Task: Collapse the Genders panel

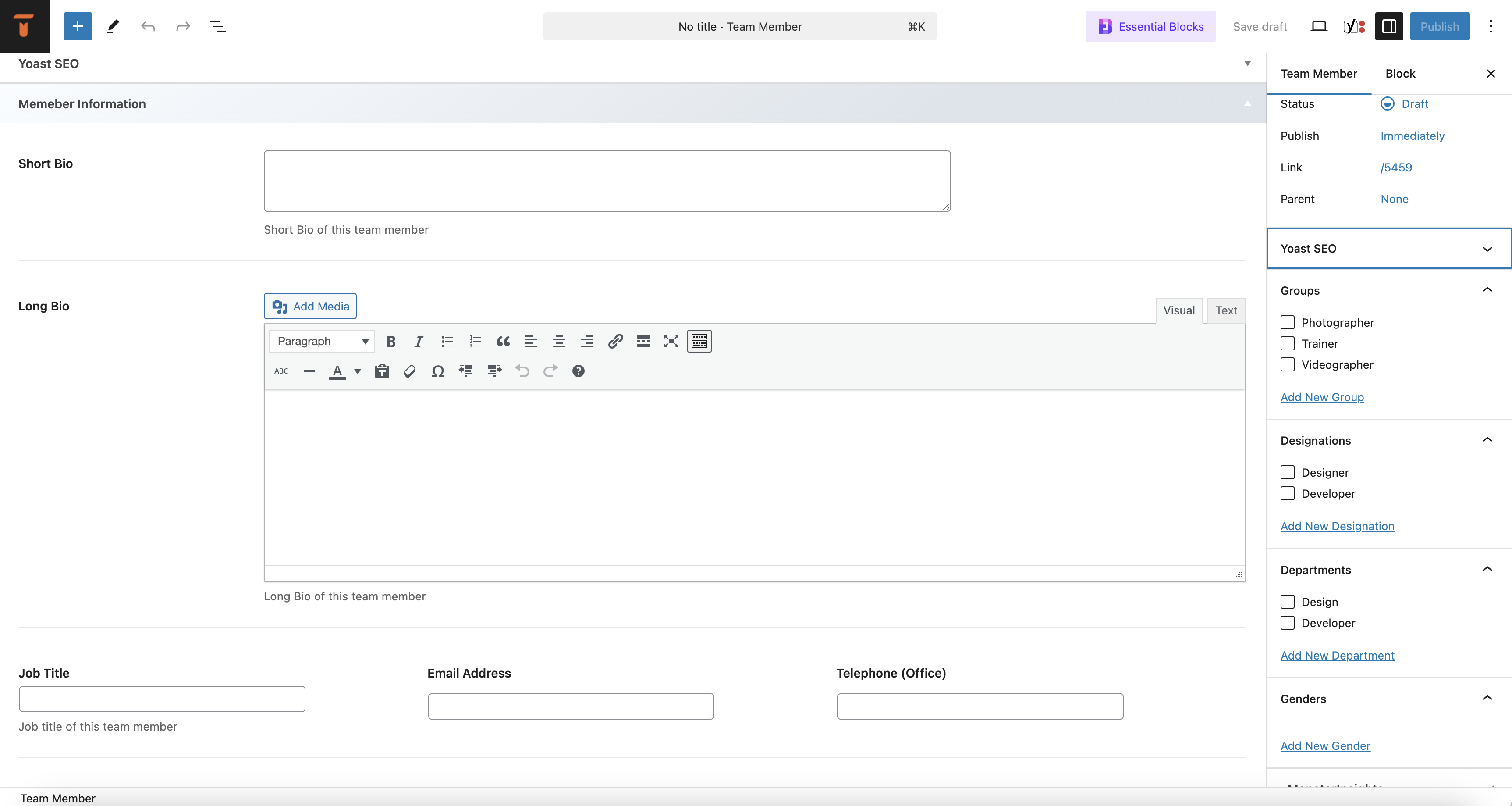Action: click(x=1487, y=699)
